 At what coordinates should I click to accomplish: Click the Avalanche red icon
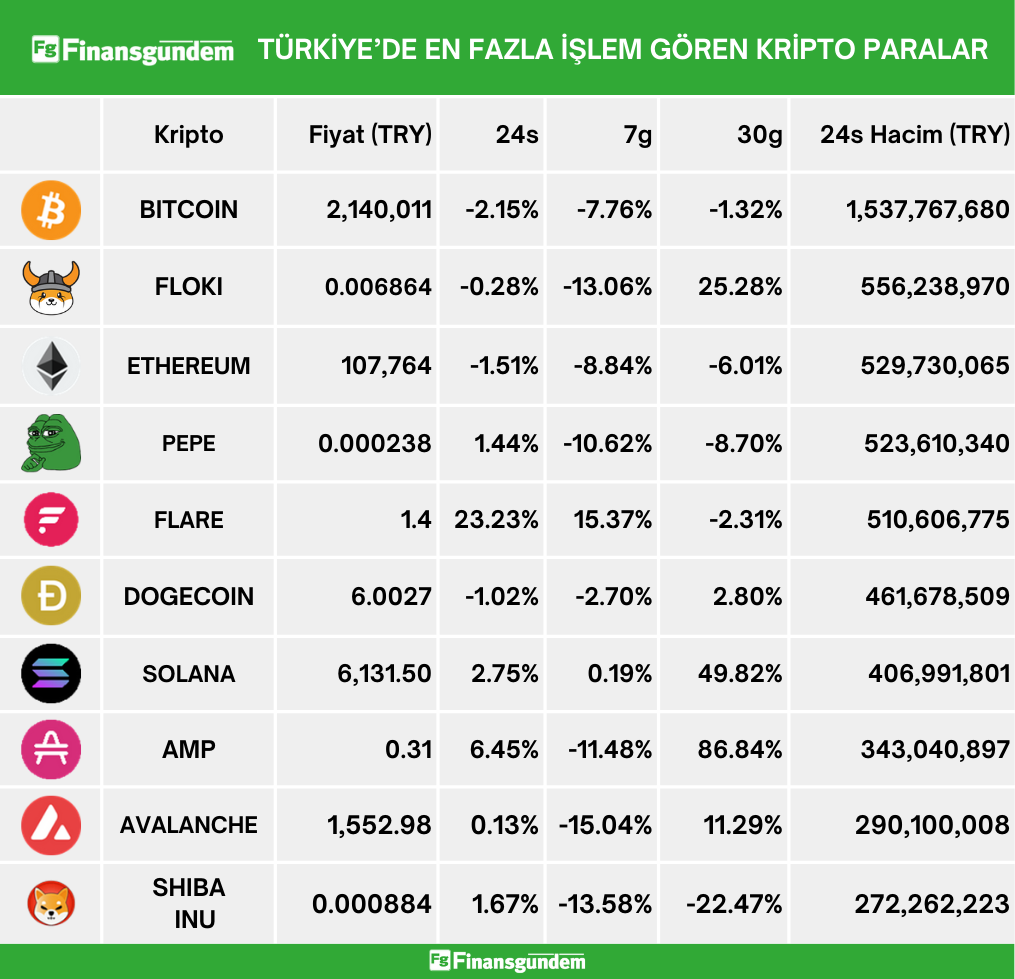click(50, 825)
